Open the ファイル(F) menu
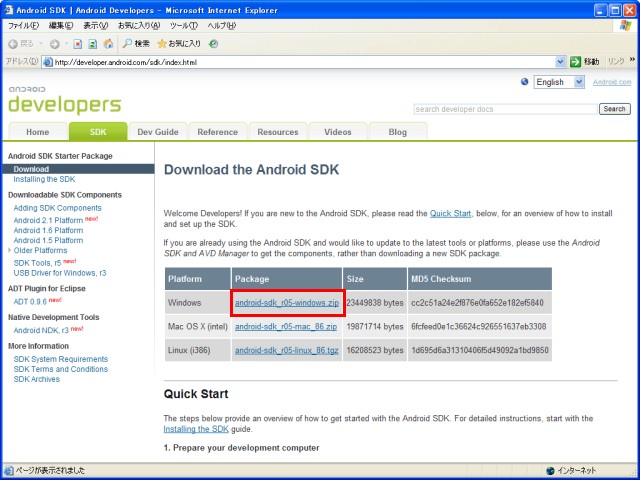Image resolution: width=640 pixels, height=480 pixels. (x=23, y=26)
